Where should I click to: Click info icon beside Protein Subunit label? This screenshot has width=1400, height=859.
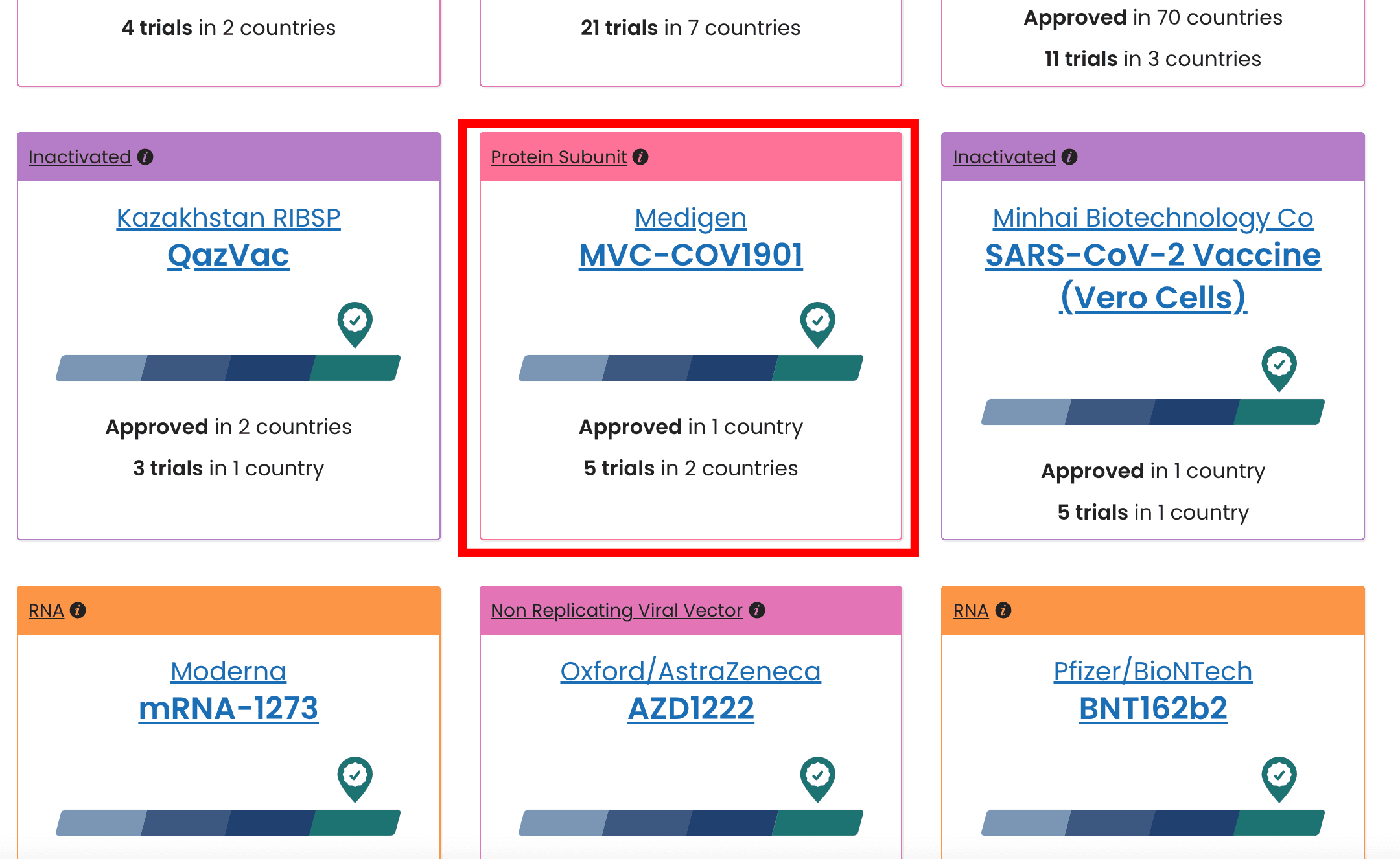pyautogui.click(x=640, y=157)
